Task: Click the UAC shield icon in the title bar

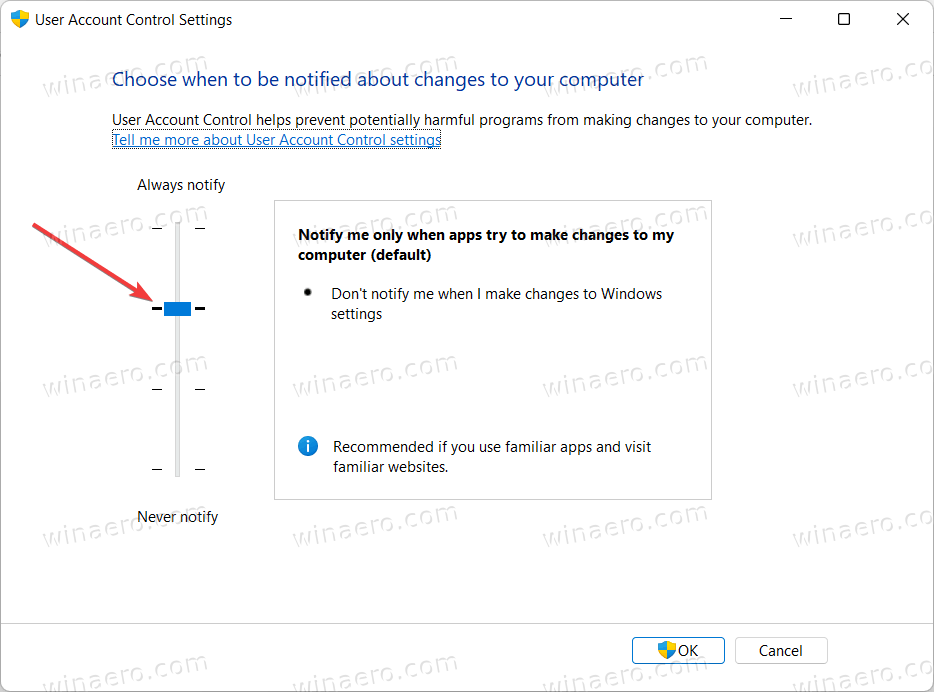Action: [x=19, y=18]
